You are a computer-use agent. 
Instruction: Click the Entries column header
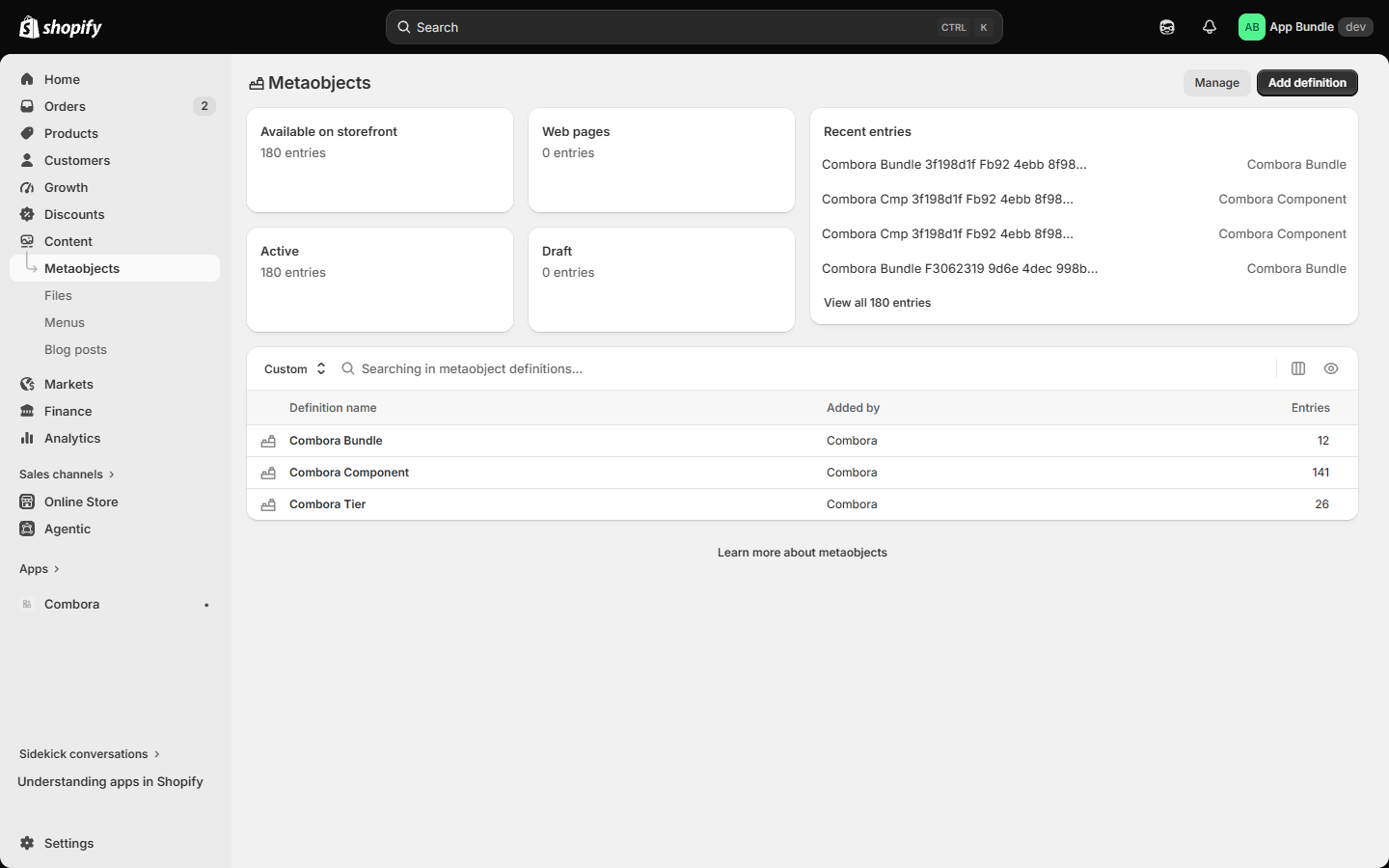[1311, 408]
